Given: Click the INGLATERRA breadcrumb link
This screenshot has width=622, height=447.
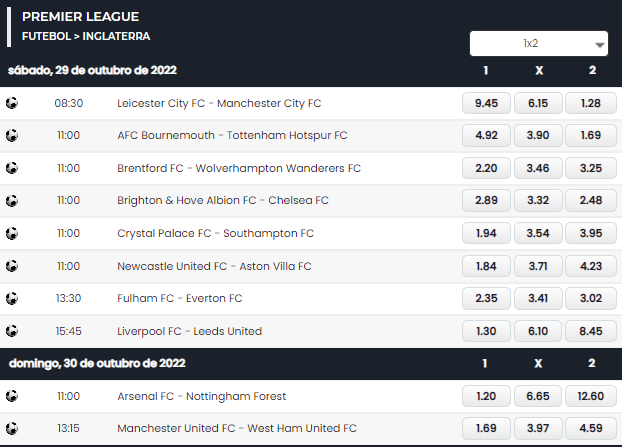Looking at the screenshot, I should [116, 36].
